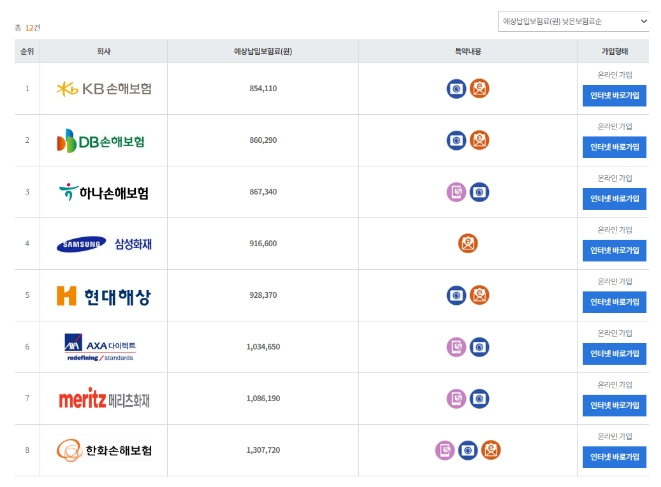Click 인터넷 바로가입 button for AXA다이렉트
This screenshot has width=661, height=487.
tap(614, 354)
